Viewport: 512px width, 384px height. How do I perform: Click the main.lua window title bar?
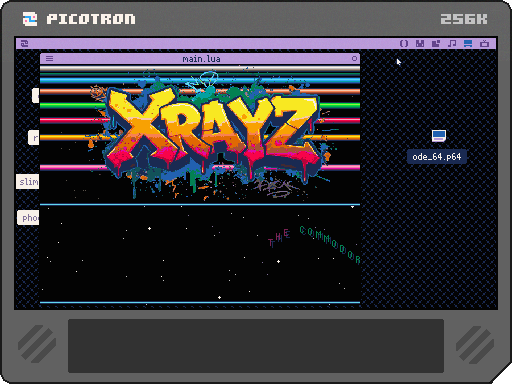[x=200, y=59]
